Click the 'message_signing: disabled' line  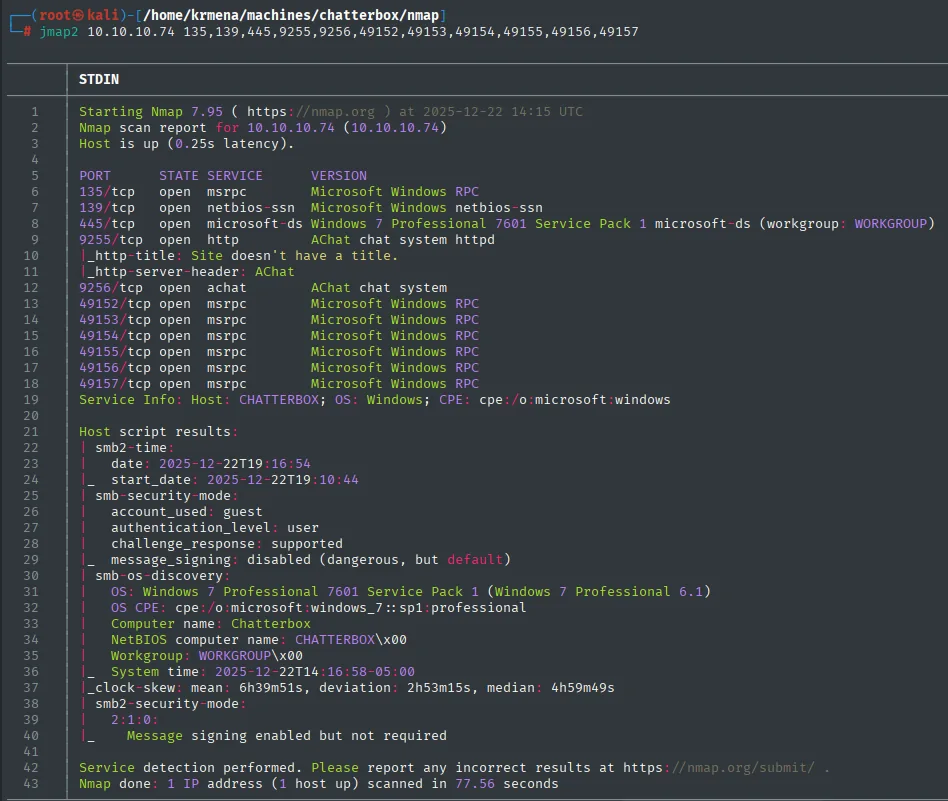311,560
